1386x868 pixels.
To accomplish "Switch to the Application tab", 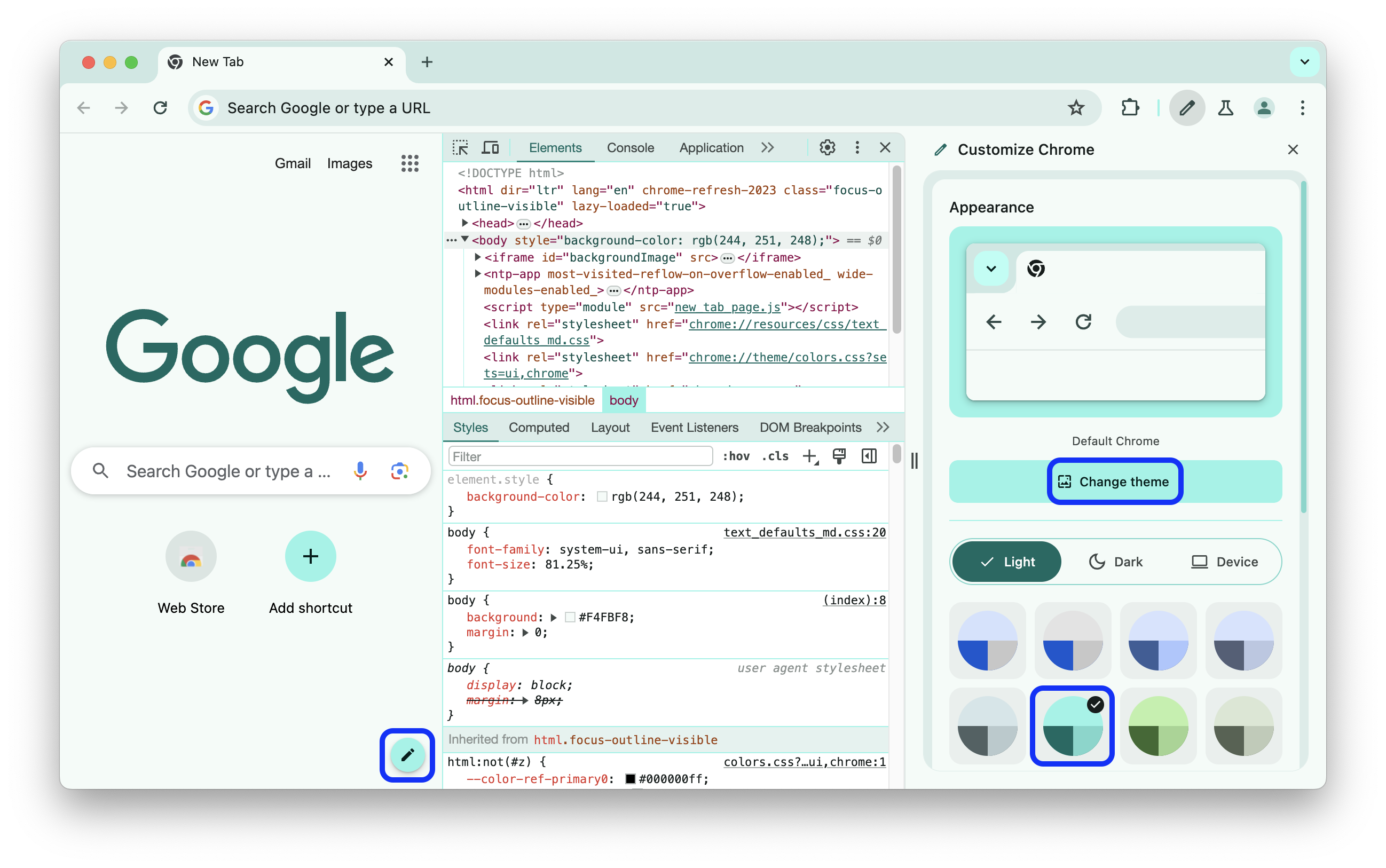I will (x=711, y=148).
